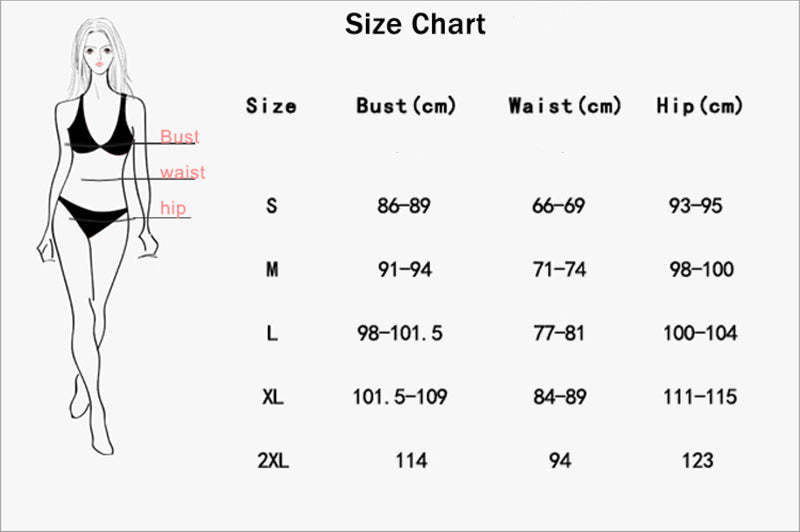Viewport: 800px width, 532px height.
Task: Click the red hip label on figure
Action: click(x=173, y=208)
